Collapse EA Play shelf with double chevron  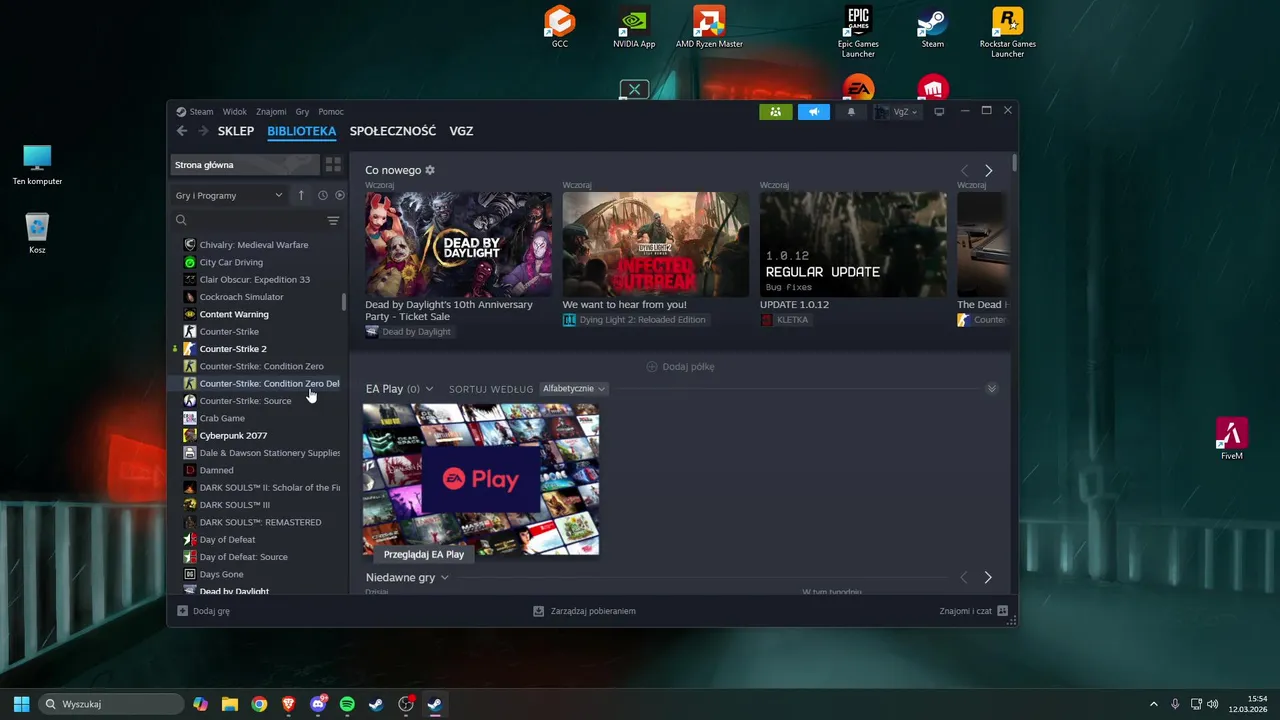coord(992,389)
